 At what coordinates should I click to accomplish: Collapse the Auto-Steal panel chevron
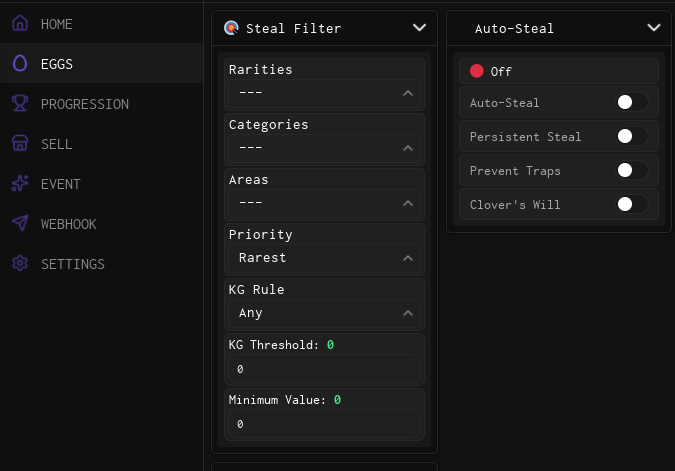point(654,28)
